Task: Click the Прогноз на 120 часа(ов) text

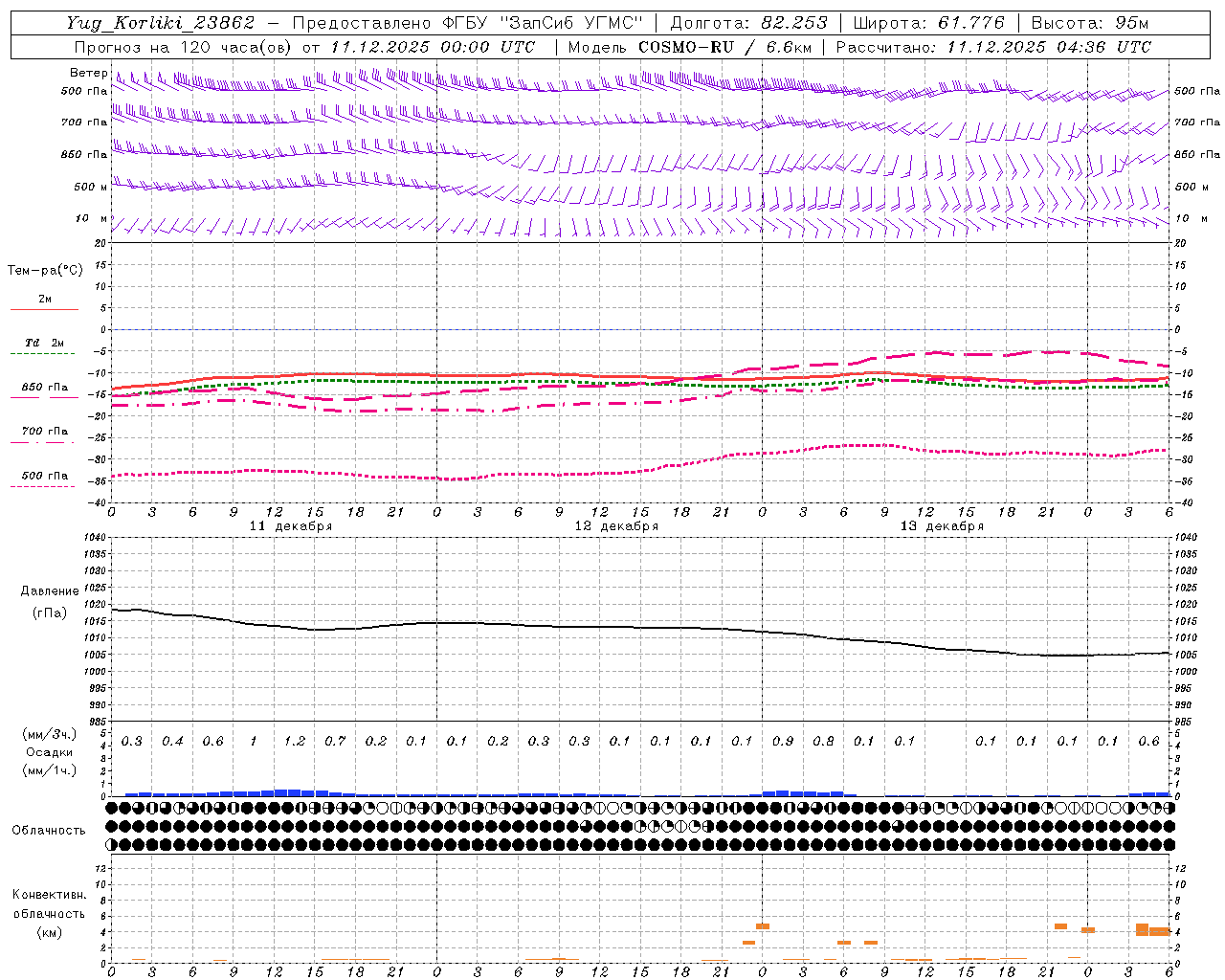Action: coord(185,47)
